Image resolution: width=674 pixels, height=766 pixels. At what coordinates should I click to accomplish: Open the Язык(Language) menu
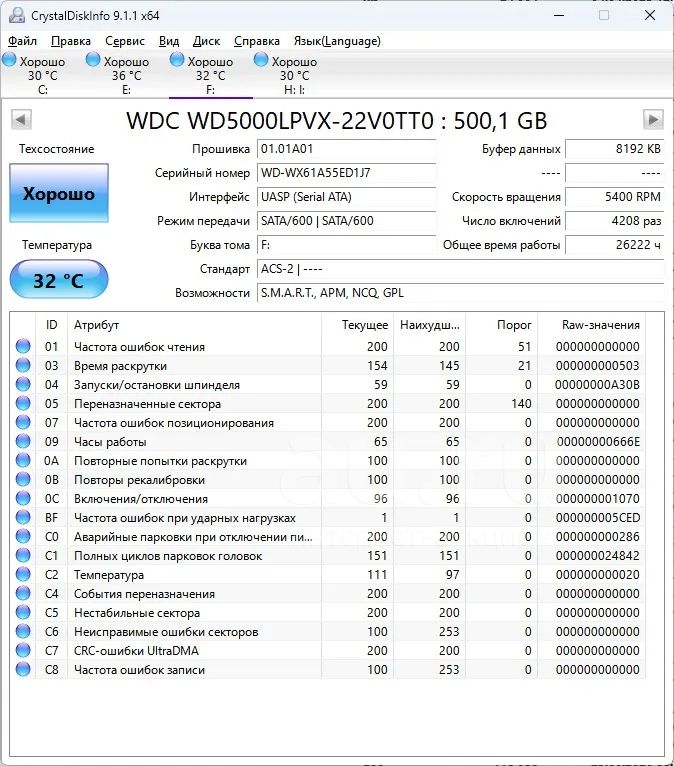click(337, 41)
